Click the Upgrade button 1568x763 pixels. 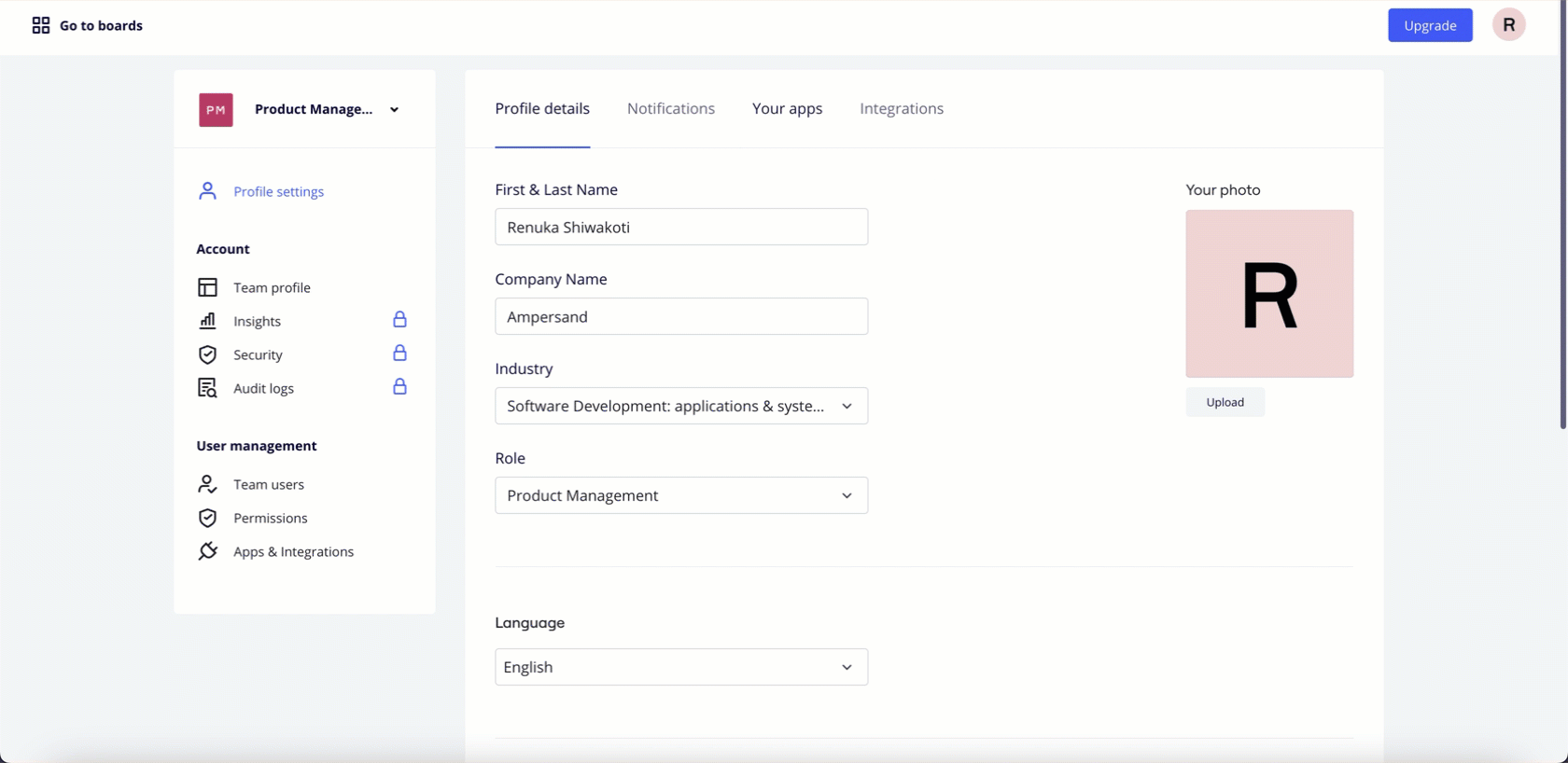point(1430,25)
